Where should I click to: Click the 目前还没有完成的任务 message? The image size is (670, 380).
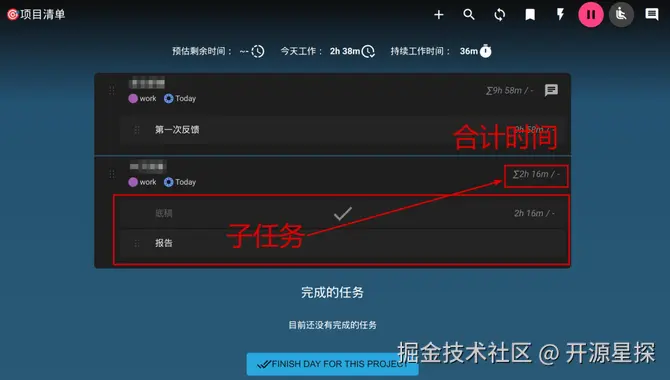332,325
